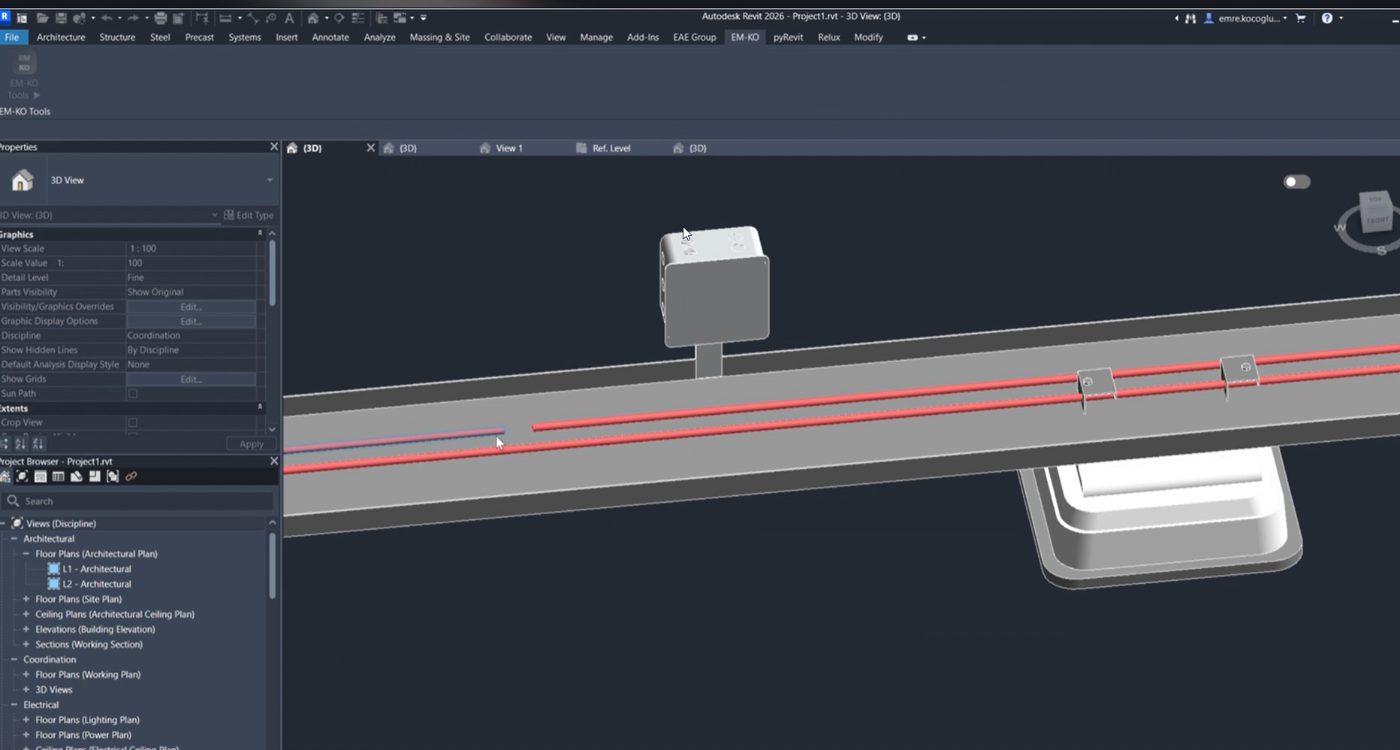Click the Open folder icon in quick access toolbar
This screenshot has height=750, width=1400.
42,18
